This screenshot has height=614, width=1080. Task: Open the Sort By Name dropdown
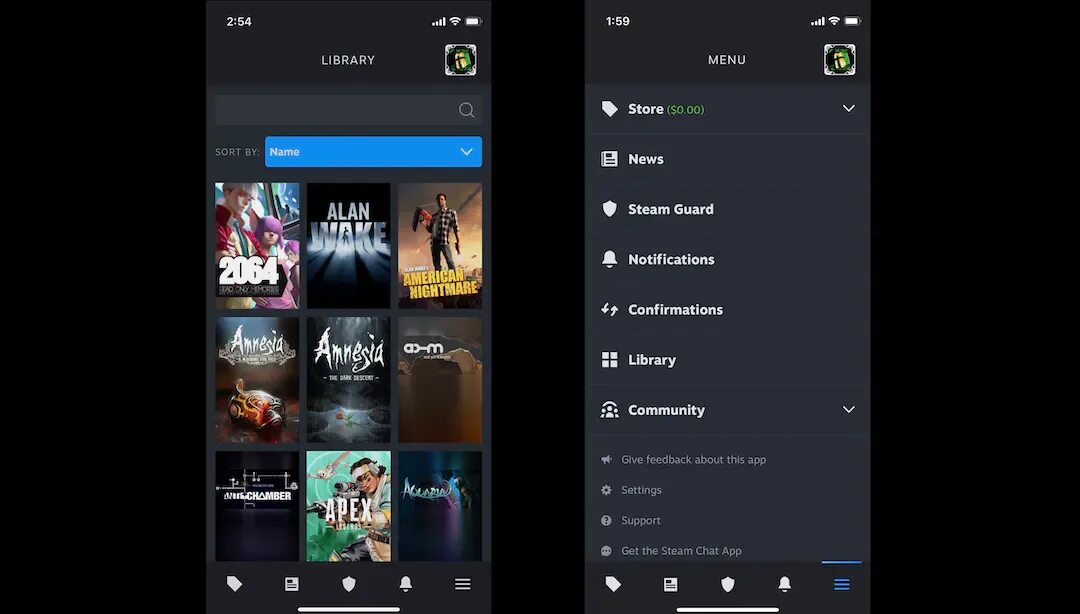coord(373,152)
